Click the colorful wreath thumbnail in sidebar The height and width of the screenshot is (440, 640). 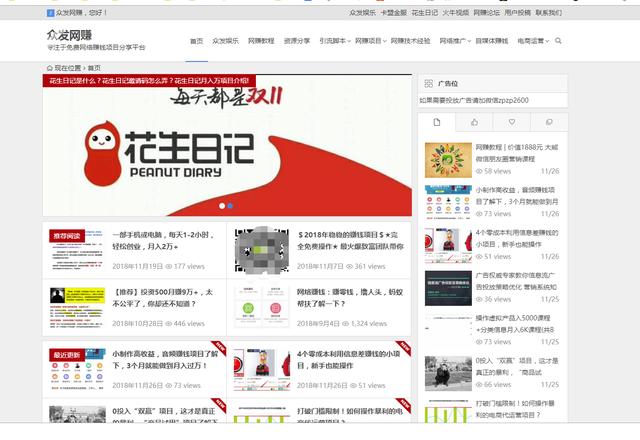coord(448,160)
